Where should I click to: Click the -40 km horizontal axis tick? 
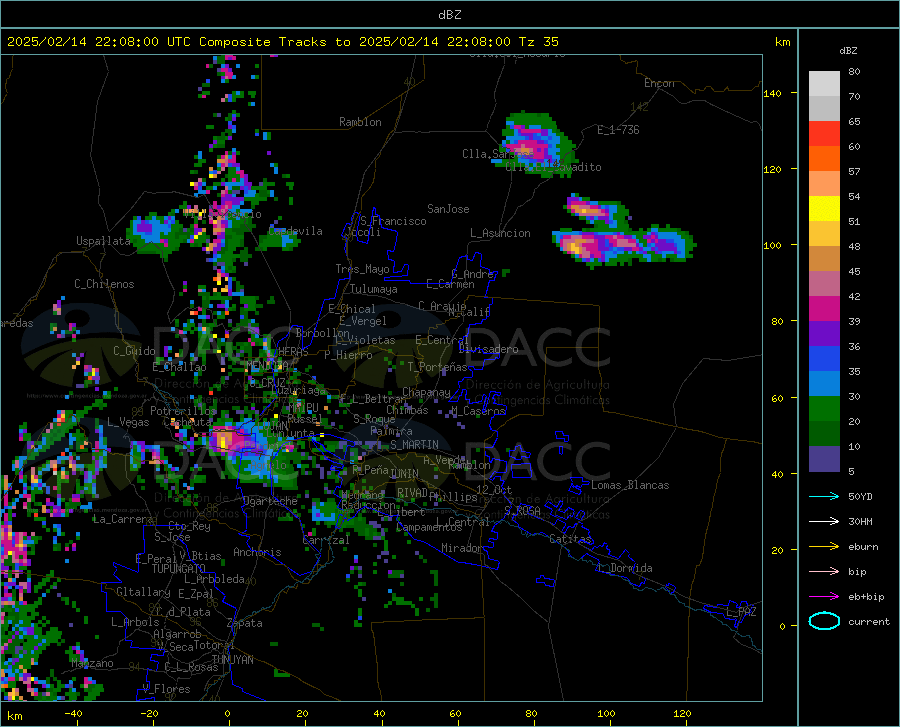click(73, 713)
